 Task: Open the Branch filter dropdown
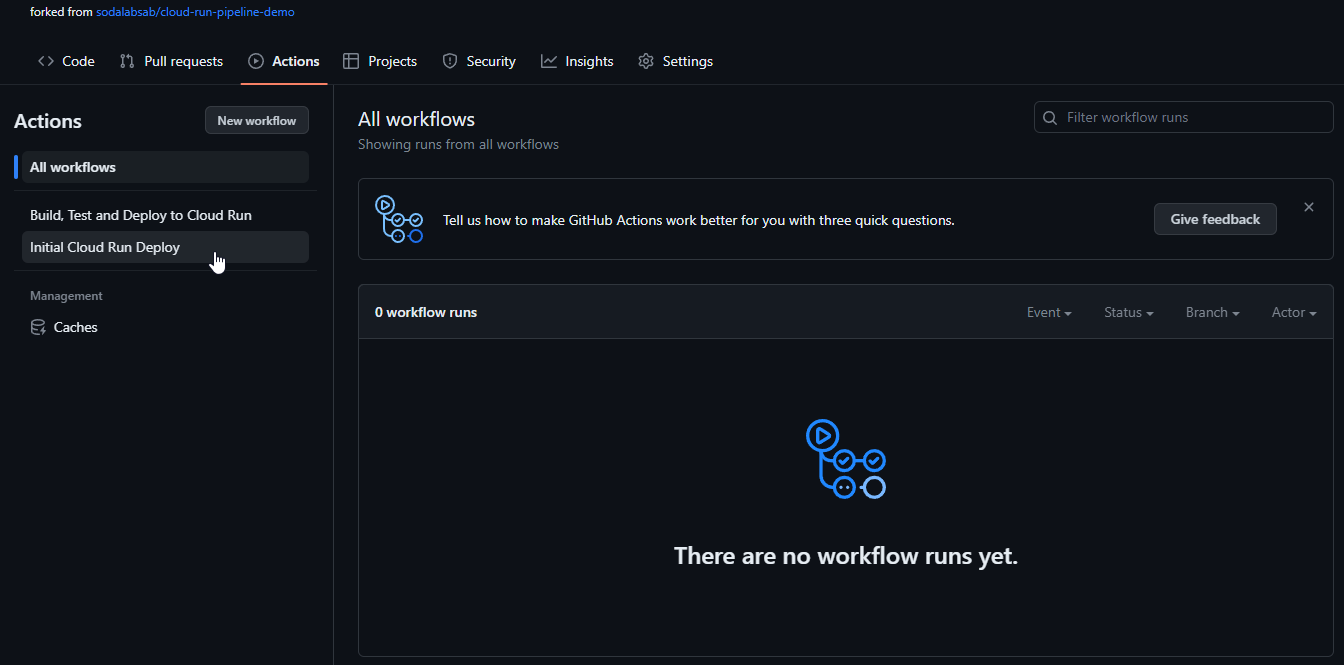pyautogui.click(x=1213, y=312)
